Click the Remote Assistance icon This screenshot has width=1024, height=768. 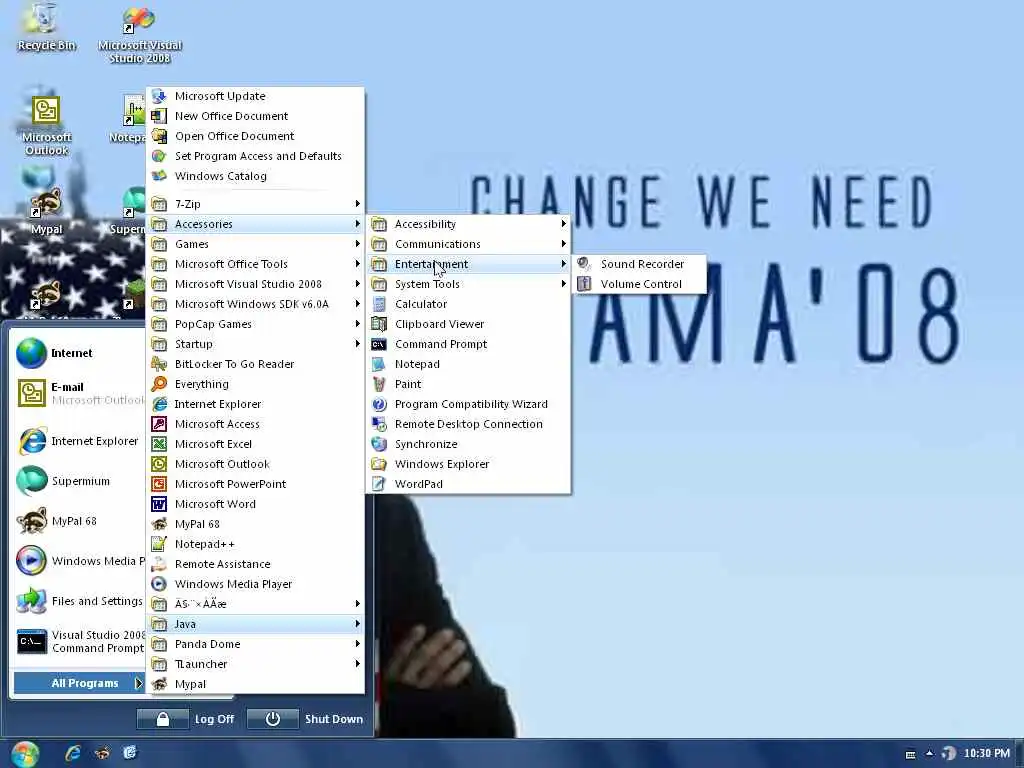tap(159, 564)
